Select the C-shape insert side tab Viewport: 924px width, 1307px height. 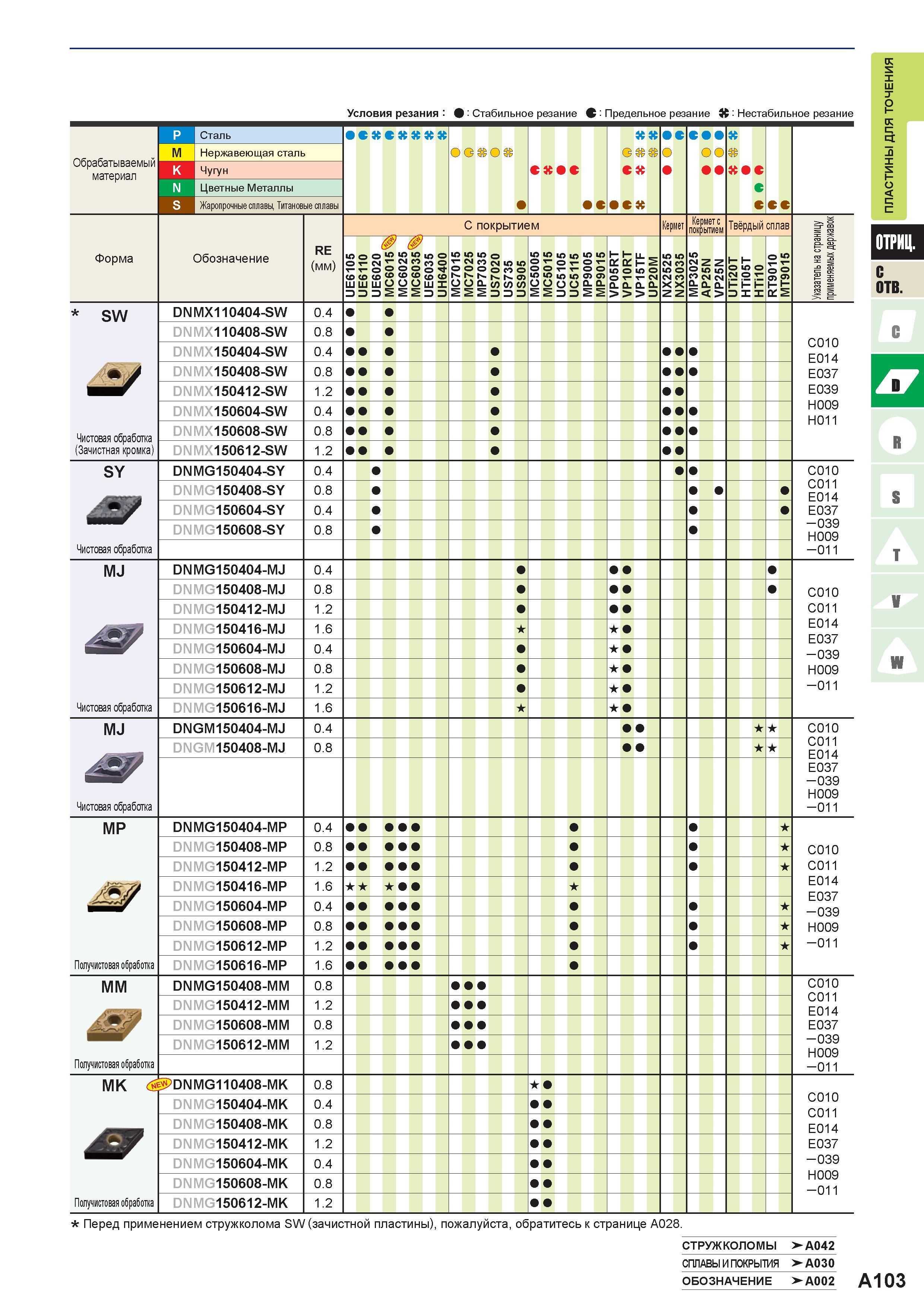pyautogui.click(x=897, y=326)
